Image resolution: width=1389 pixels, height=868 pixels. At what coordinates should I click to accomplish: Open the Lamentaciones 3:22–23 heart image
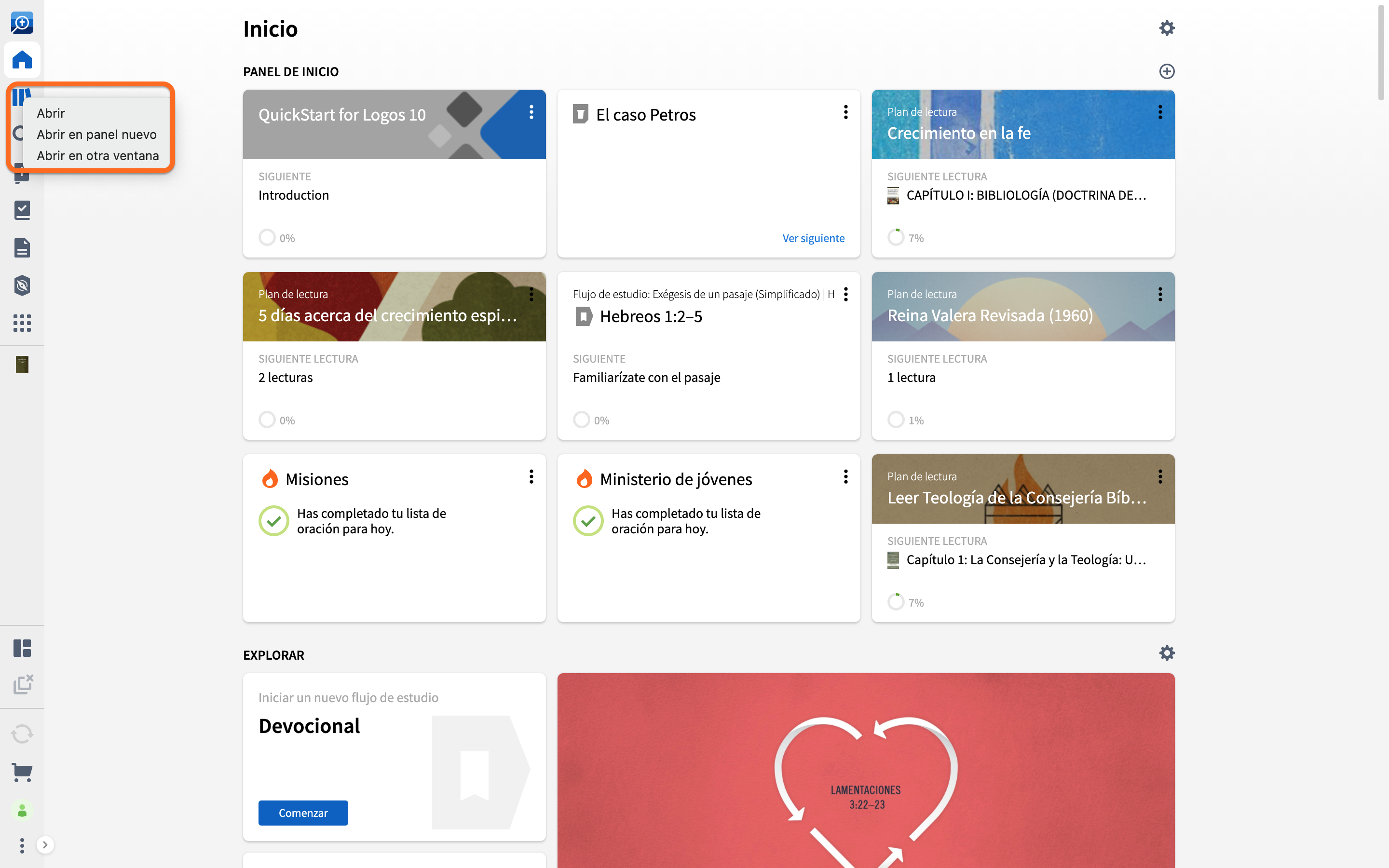click(x=866, y=771)
